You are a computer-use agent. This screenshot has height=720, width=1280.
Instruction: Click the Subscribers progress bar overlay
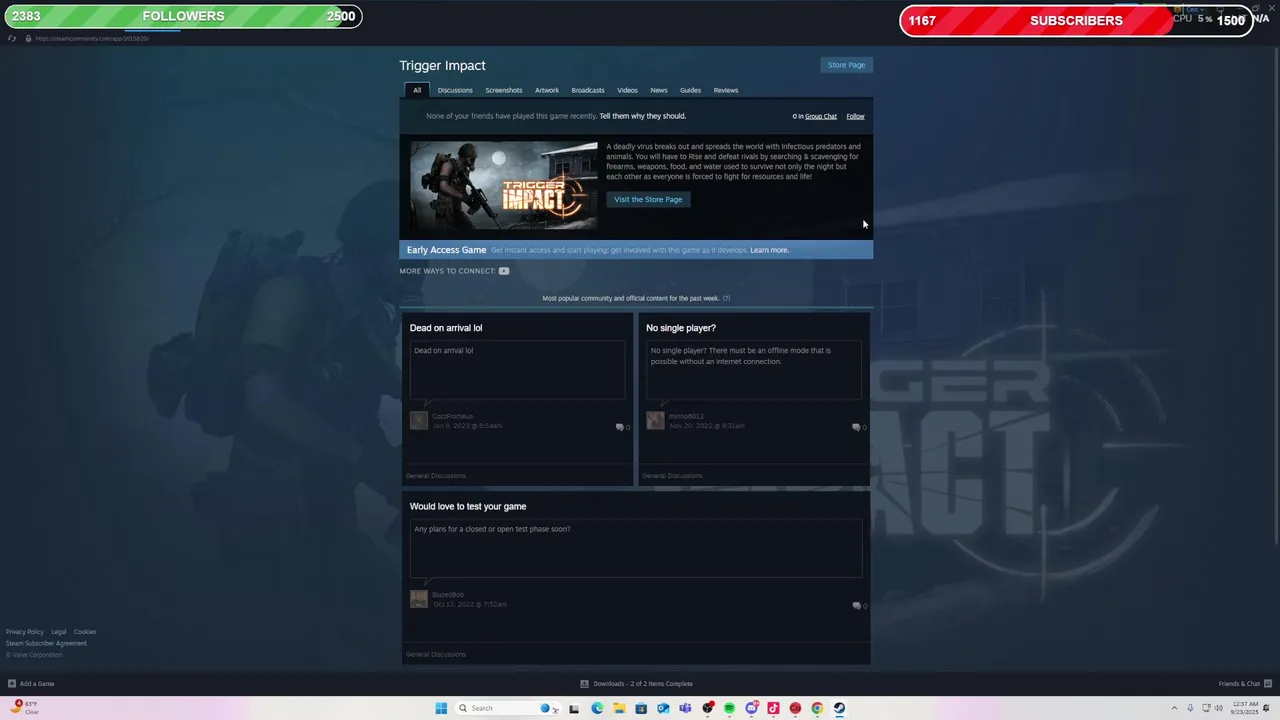(1076, 20)
